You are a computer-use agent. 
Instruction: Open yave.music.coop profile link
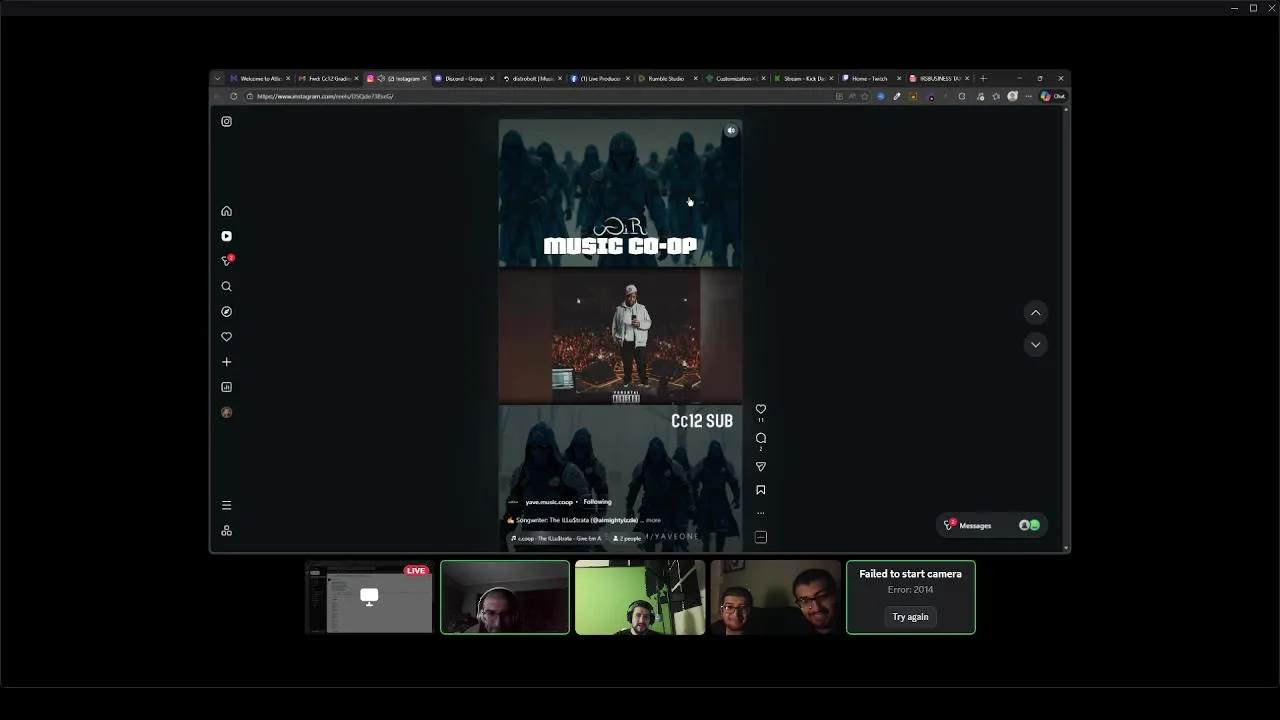pyautogui.click(x=549, y=502)
